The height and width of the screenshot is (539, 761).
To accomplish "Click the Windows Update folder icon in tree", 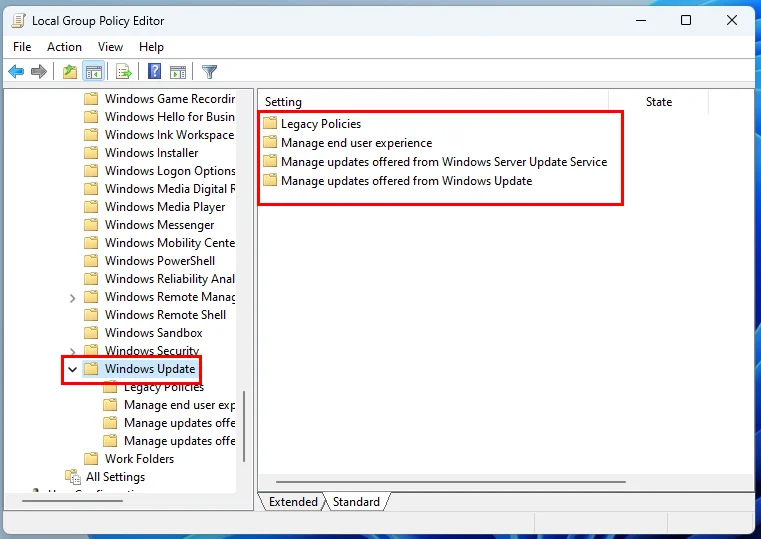I will tap(91, 369).
